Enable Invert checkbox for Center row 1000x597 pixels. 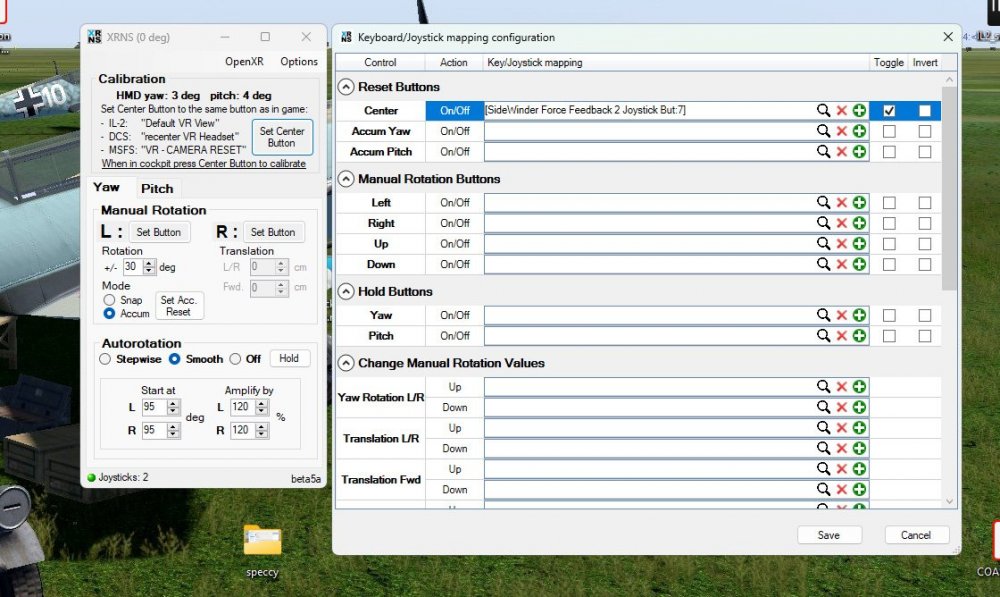[x=925, y=110]
